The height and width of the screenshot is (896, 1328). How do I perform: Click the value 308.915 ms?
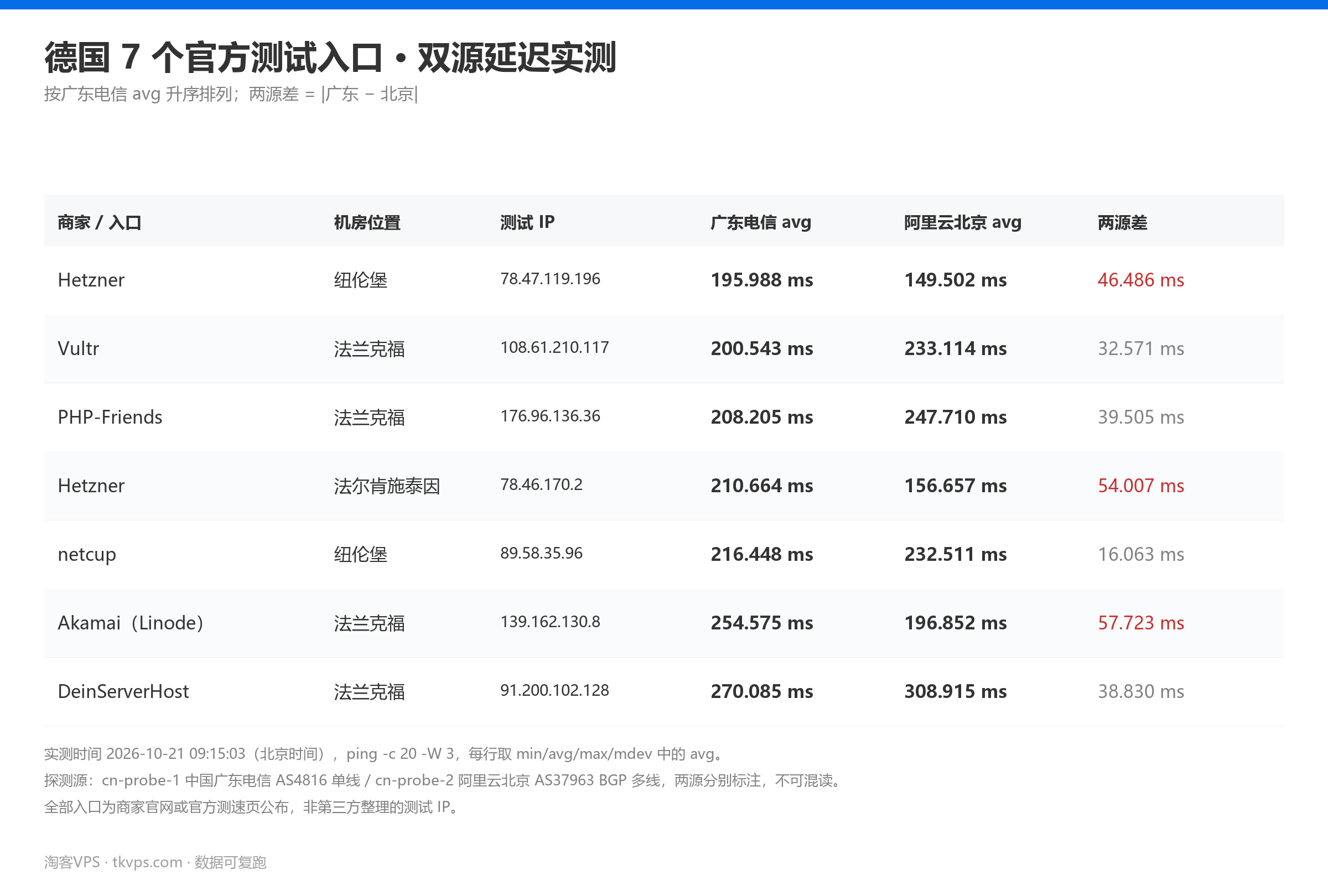tap(956, 691)
